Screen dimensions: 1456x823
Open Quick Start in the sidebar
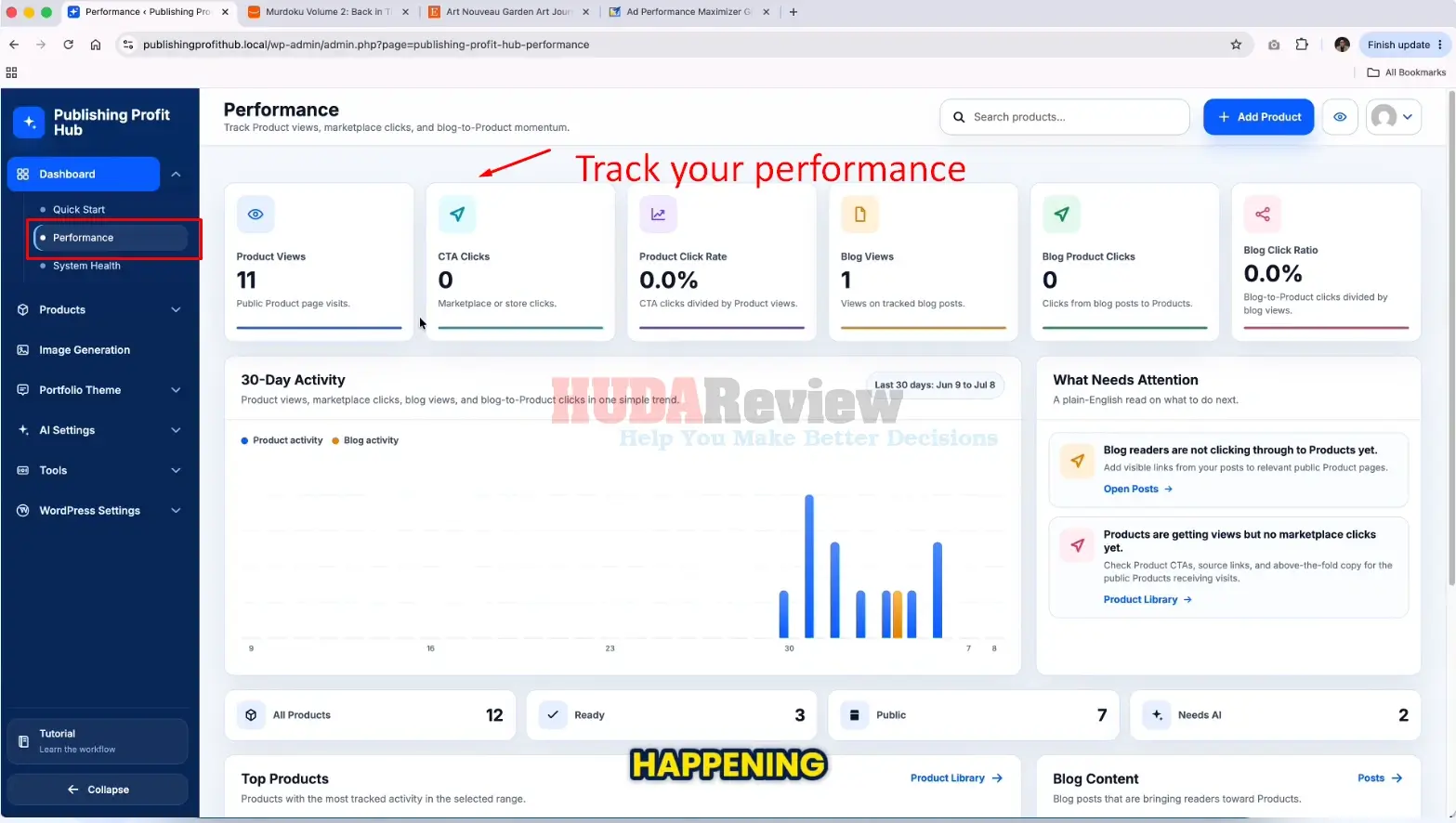(x=79, y=210)
